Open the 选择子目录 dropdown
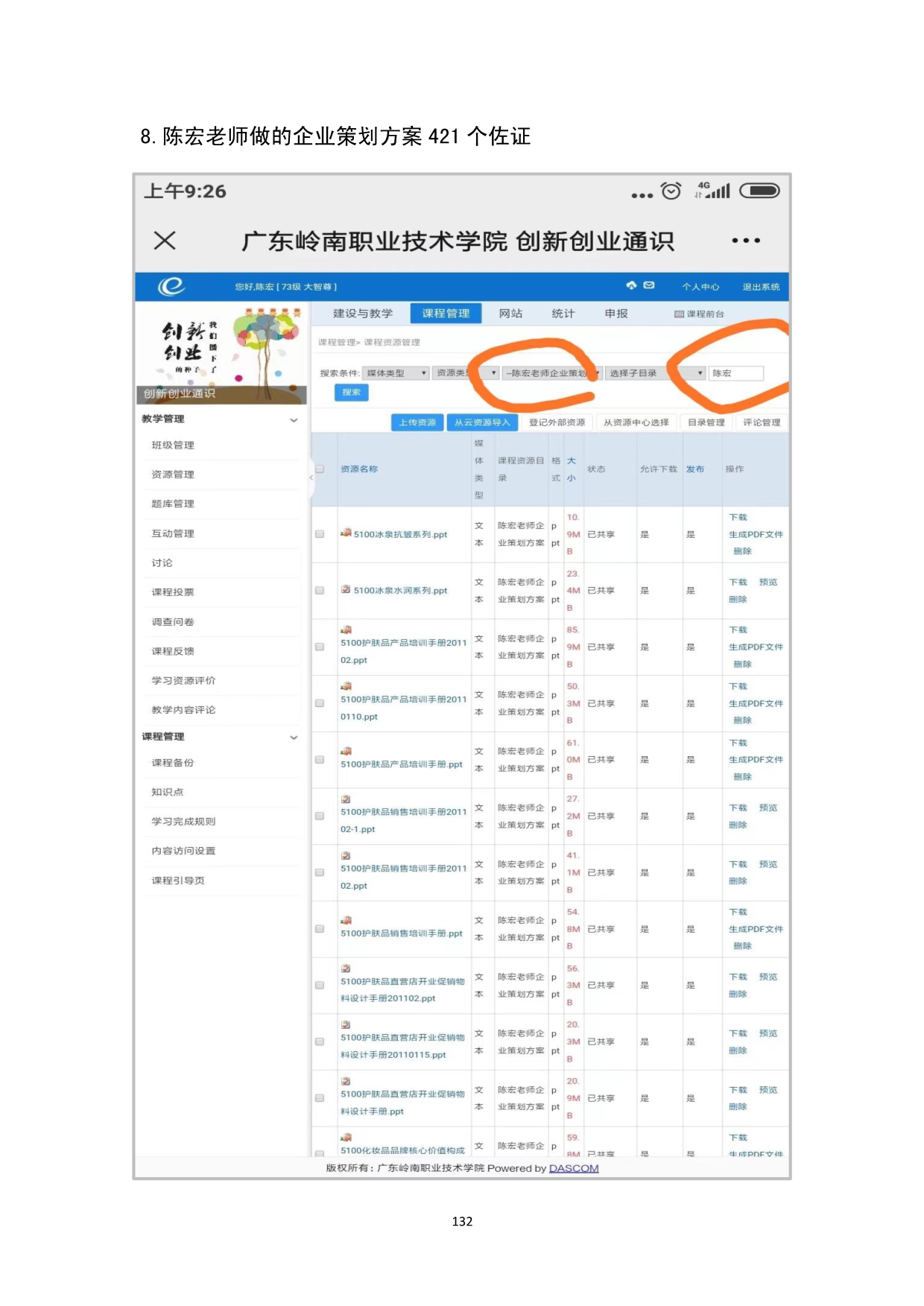Viewport: 924px width, 1306px height. click(x=656, y=373)
